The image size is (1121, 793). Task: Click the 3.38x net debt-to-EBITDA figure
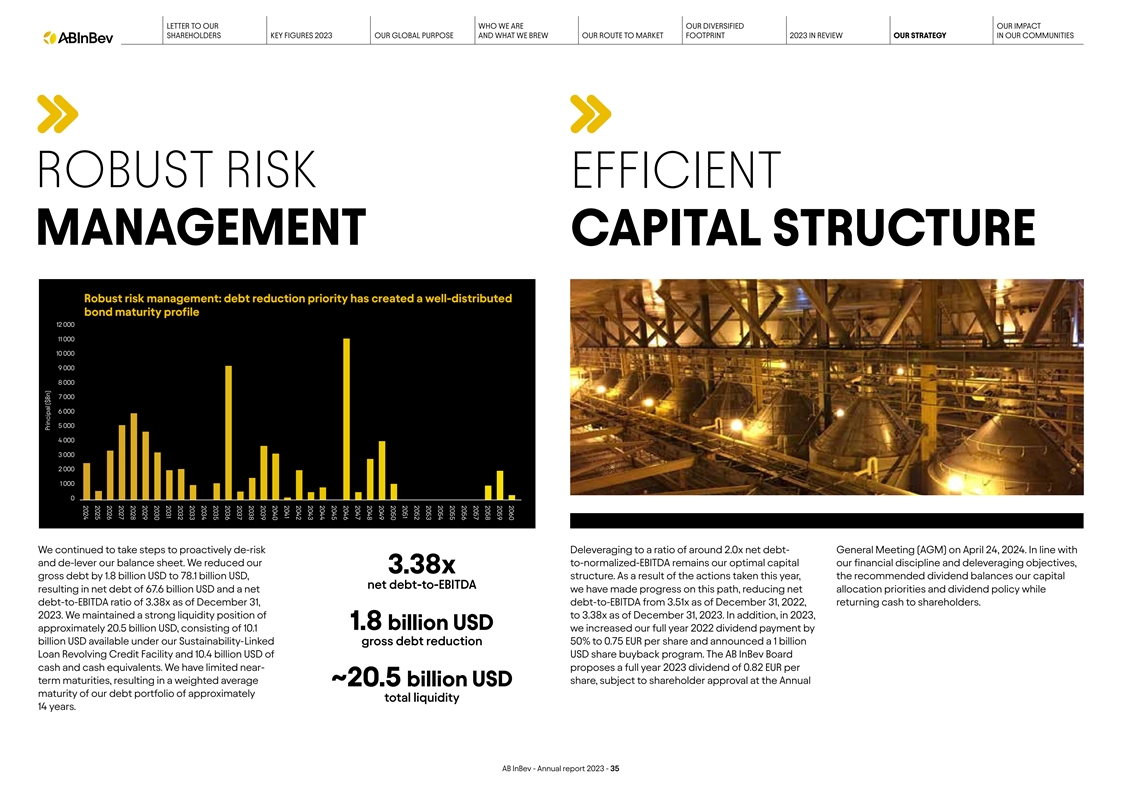pos(420,564)
